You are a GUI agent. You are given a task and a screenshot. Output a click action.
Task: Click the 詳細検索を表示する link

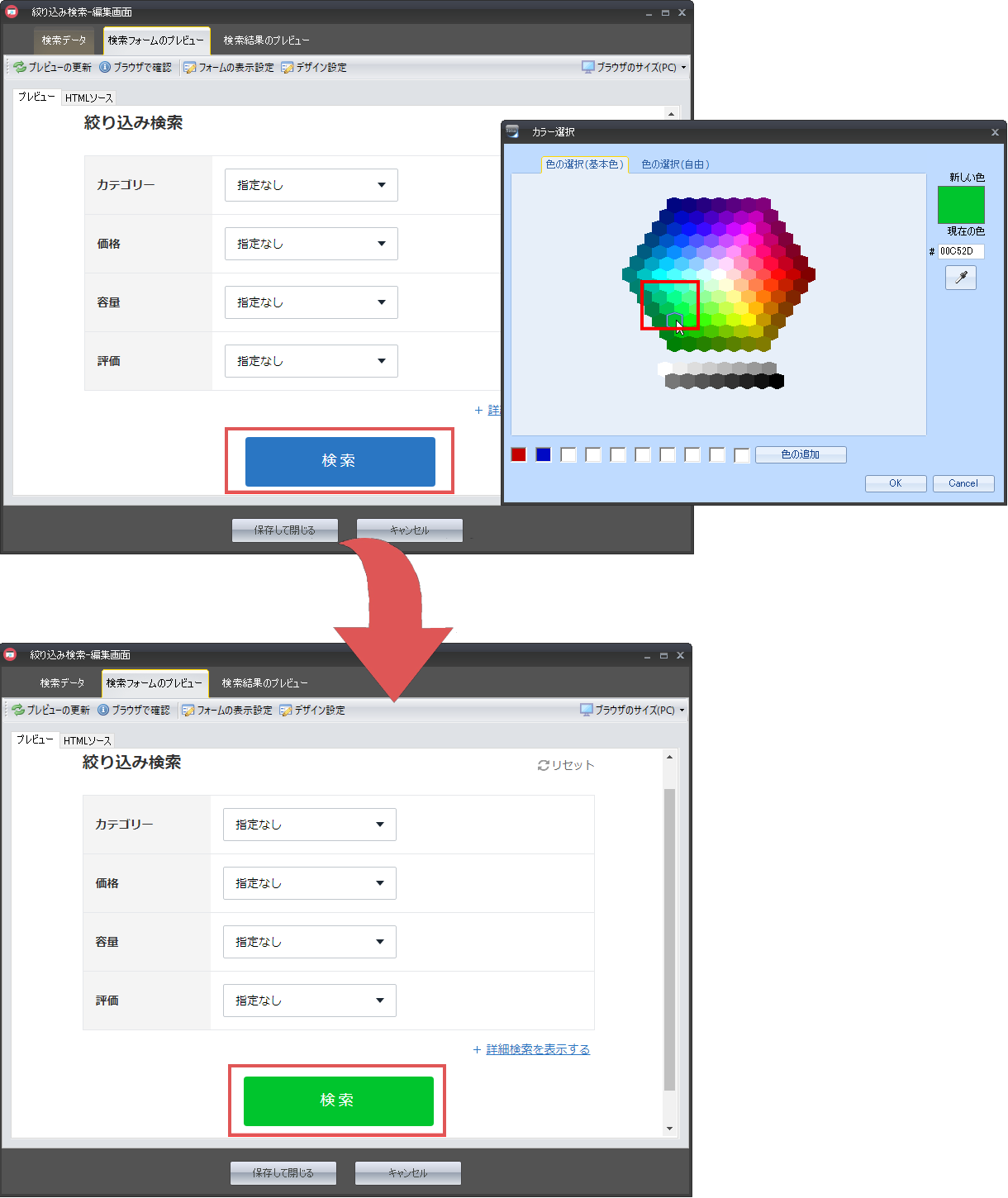(538, 1049)
